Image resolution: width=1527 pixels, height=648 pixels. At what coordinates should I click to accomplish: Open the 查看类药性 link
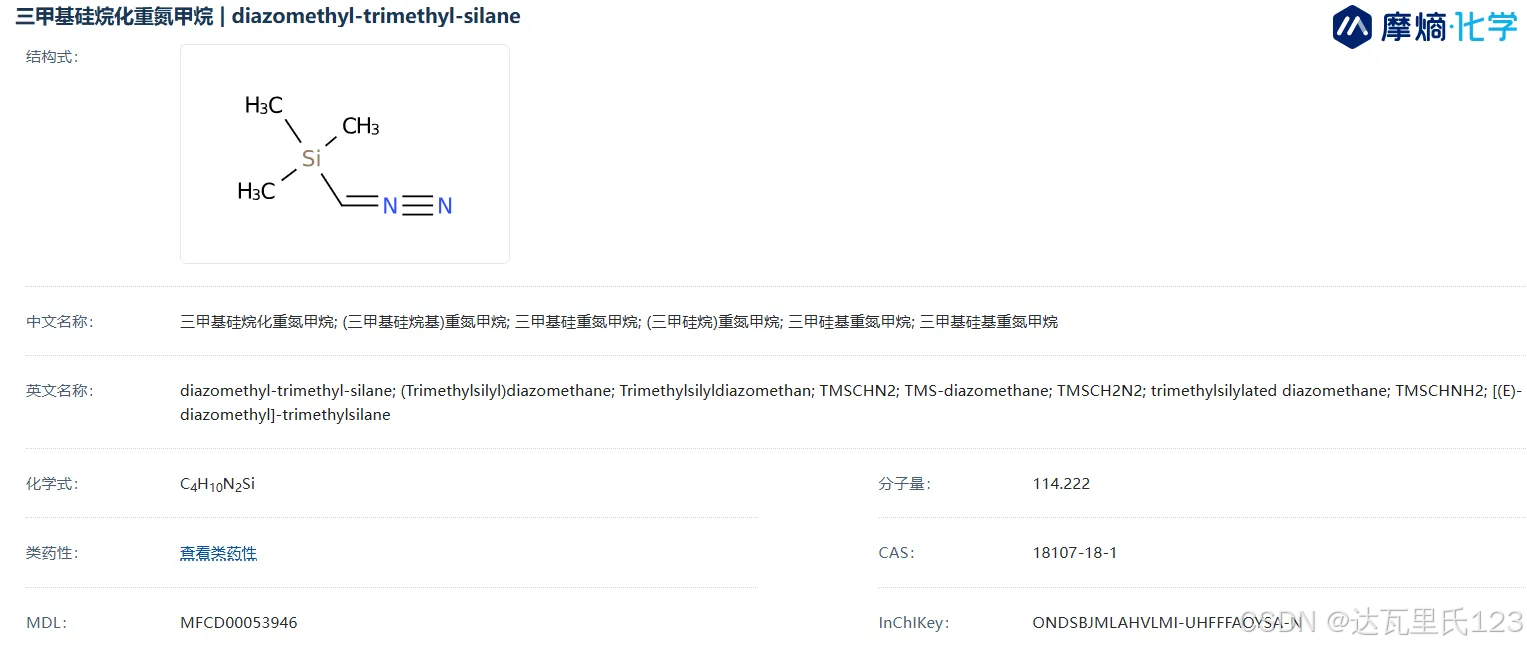[x=218, y=553]
